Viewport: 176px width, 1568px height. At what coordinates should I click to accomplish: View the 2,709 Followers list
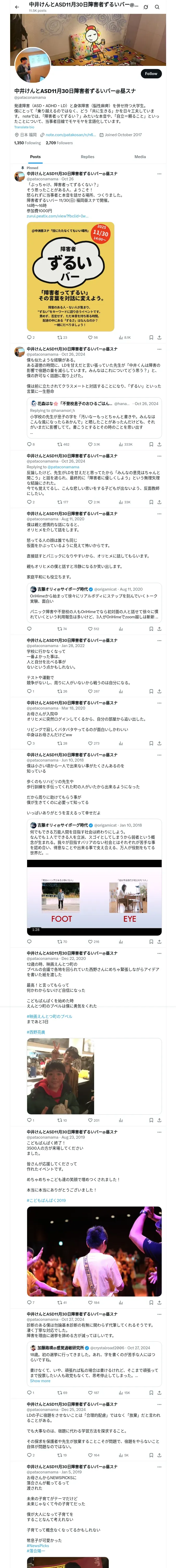tap(59, 143)
